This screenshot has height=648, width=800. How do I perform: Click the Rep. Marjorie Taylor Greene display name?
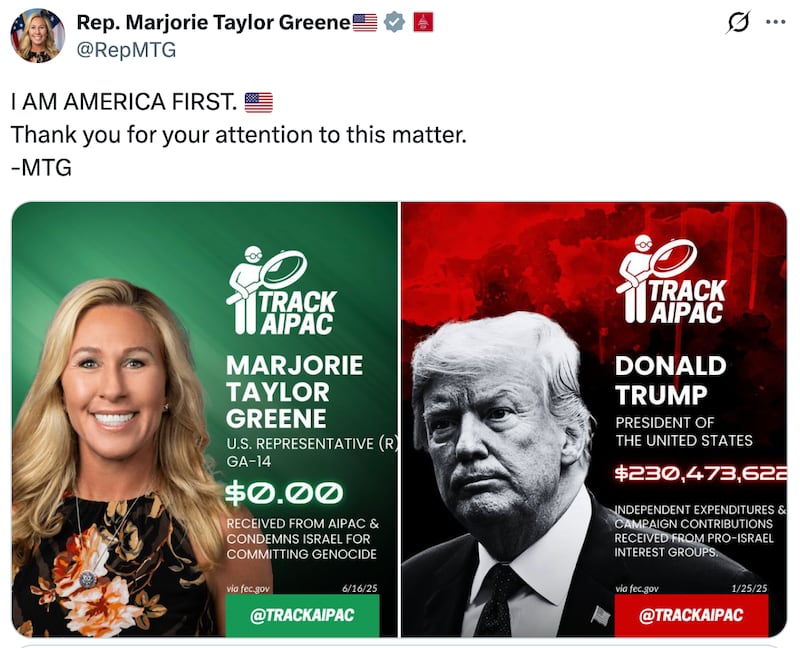point(213,22)
